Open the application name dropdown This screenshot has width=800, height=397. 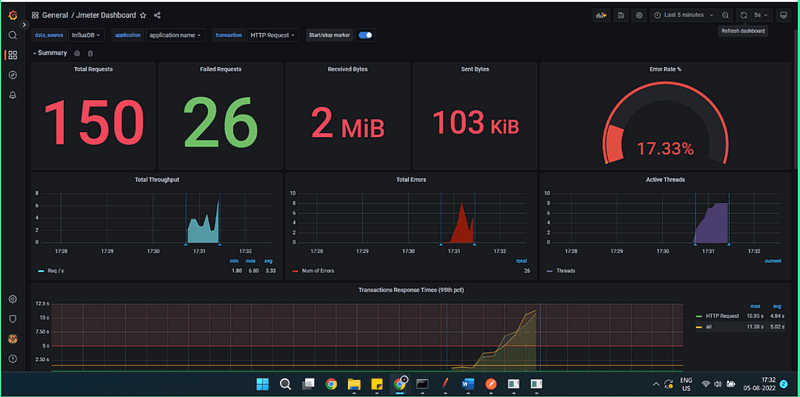(176, 35)
